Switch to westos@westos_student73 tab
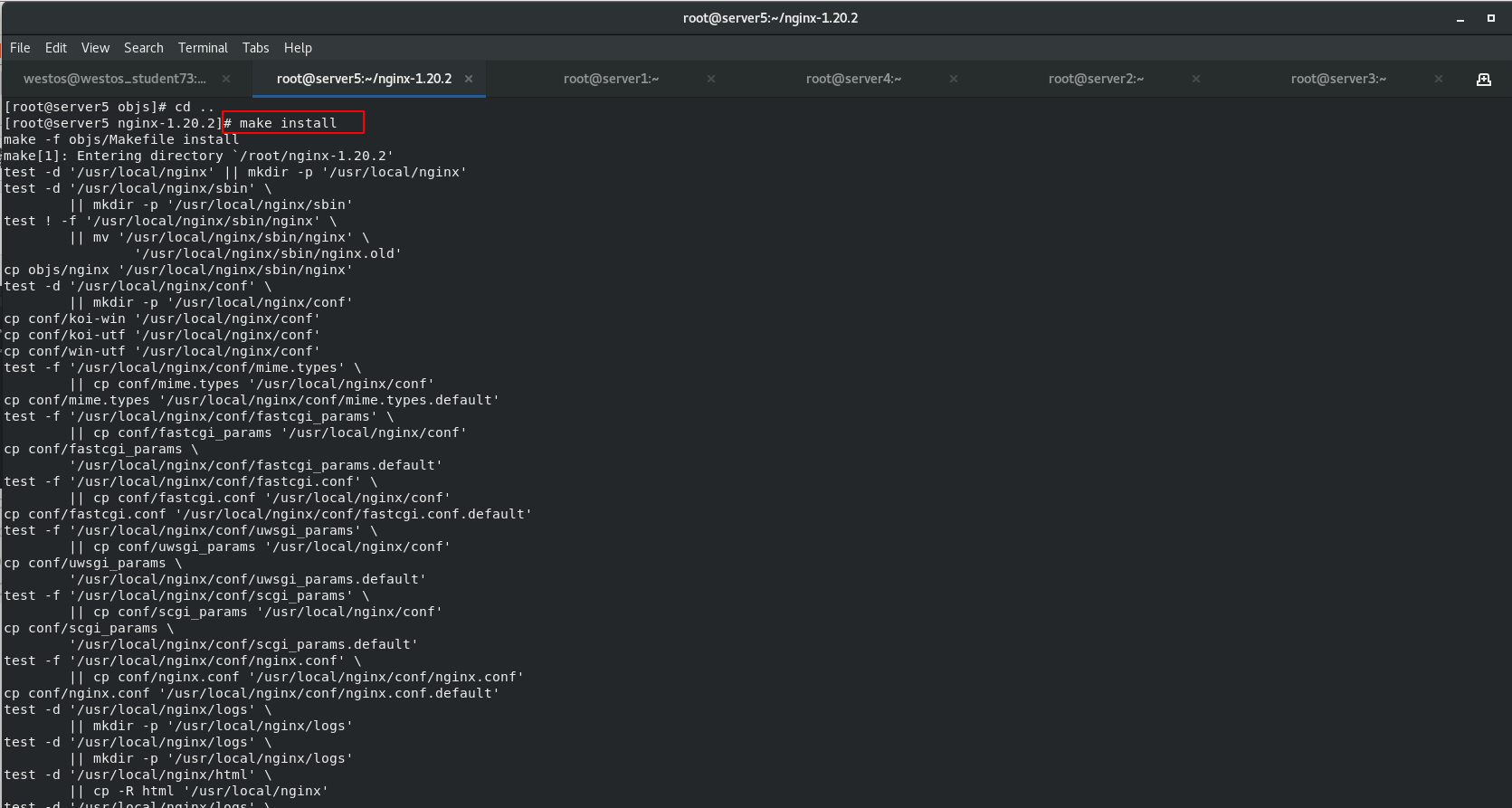 coord(115,79)
